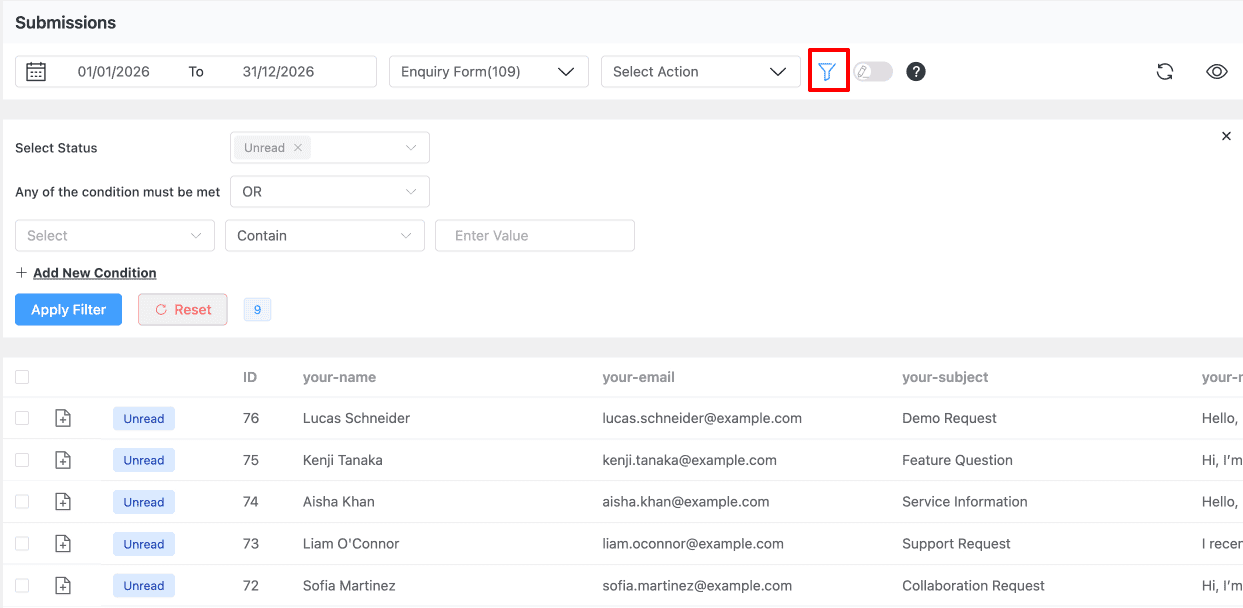Click email kenji.tanaka@example.com
Image resolution: width=1243 pixels, height=608 pixels.
[x=690, y=461]
